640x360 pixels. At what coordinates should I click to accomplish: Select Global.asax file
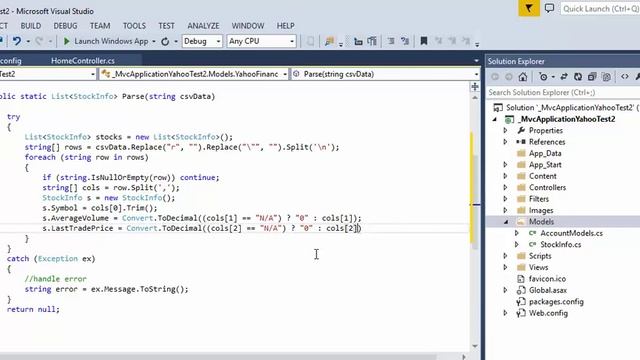[548, 291]
